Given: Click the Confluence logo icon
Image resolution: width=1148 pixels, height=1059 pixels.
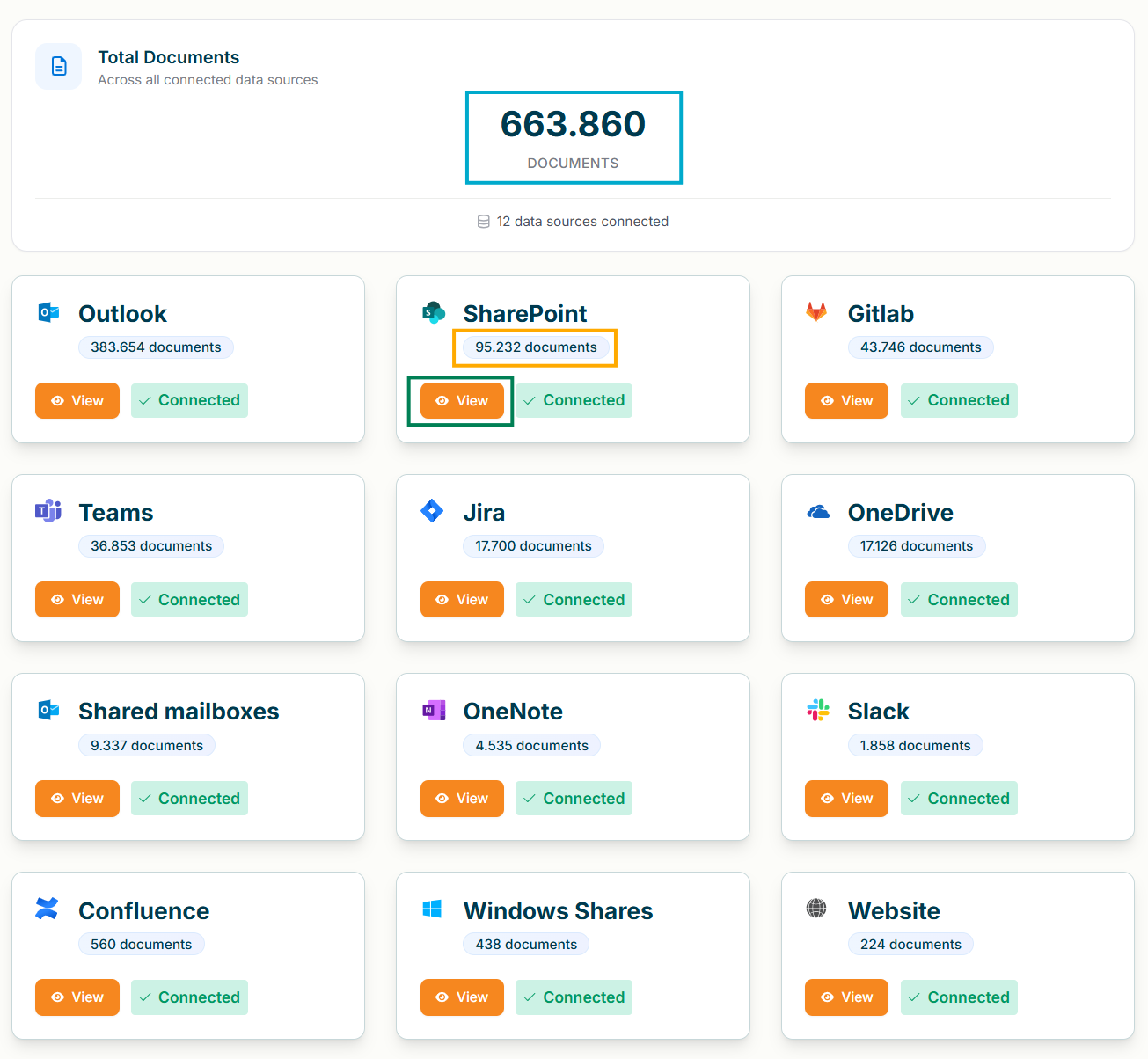Looking at the screenshot, I should (x=47, y=908).
